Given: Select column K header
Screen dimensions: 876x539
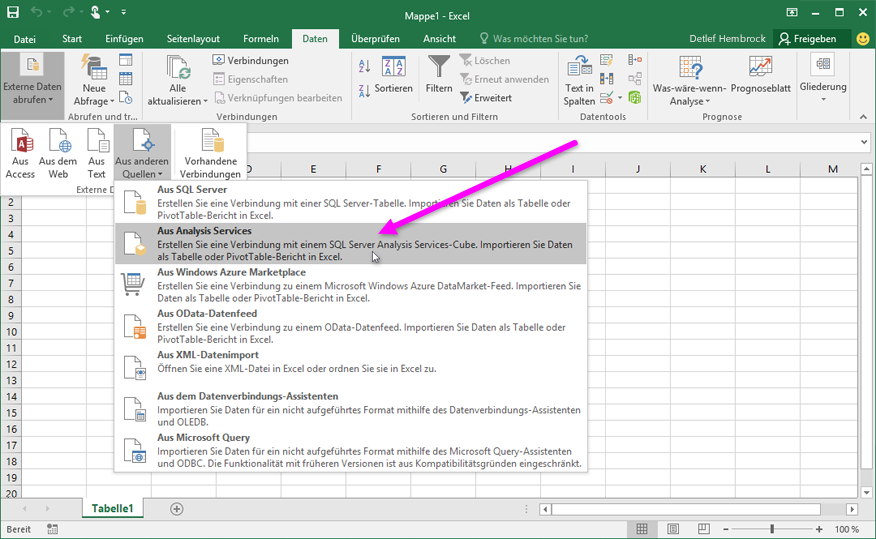Looking at the screenshot, I should click(703, 169).
